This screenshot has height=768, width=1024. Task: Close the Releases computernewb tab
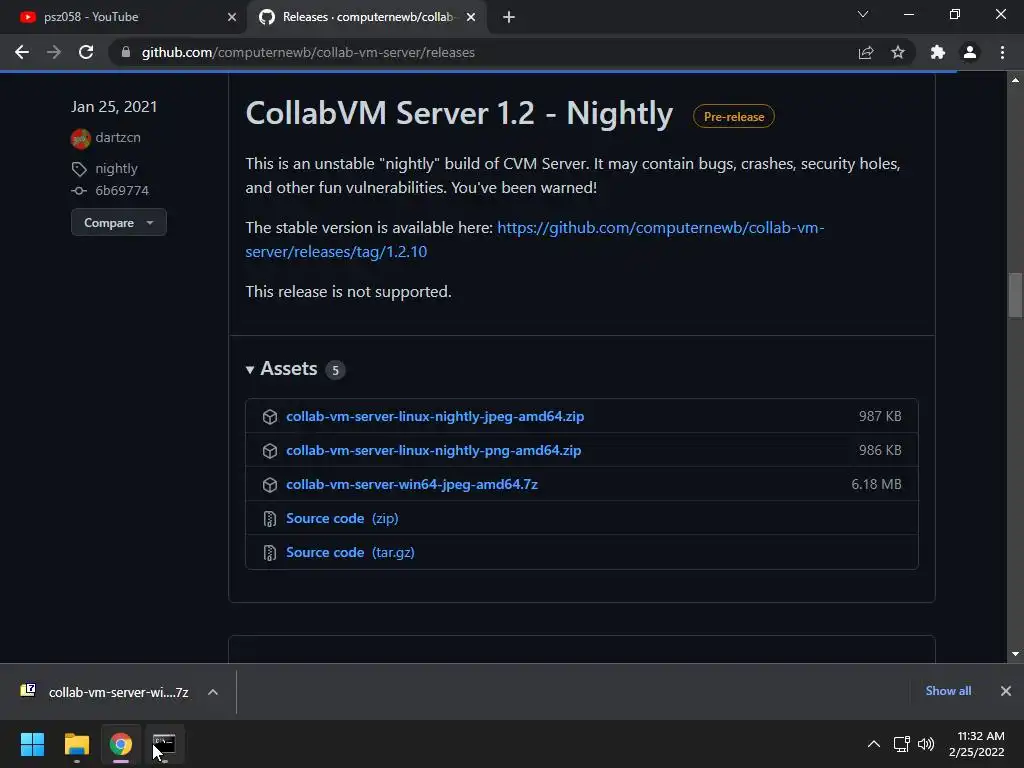[x=471, y=17]
